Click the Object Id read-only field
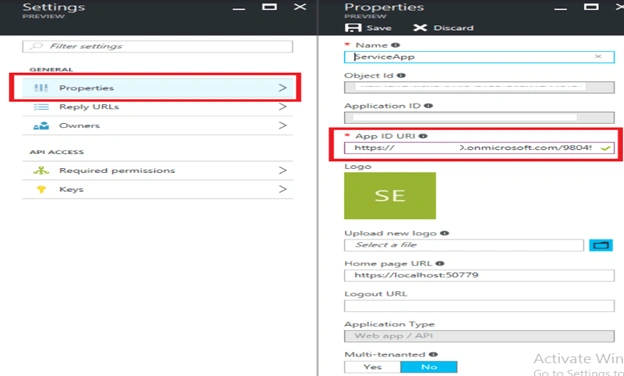624x376 pixels. 479,87
